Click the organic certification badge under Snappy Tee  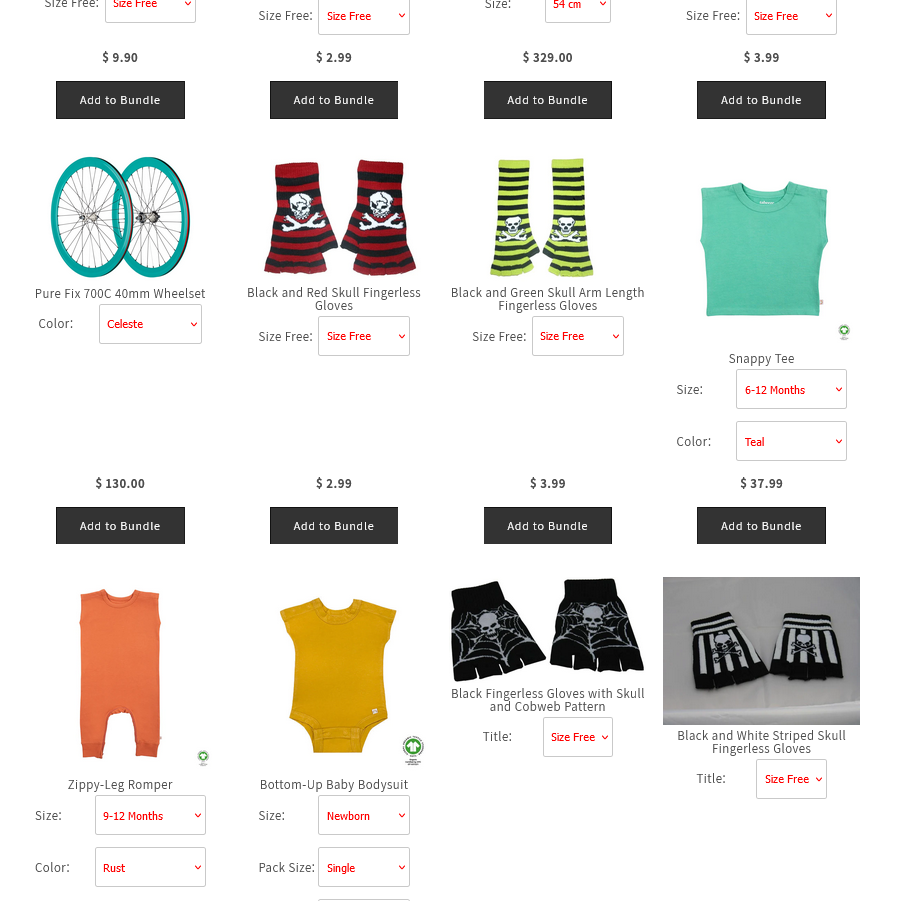coord(844,332)
